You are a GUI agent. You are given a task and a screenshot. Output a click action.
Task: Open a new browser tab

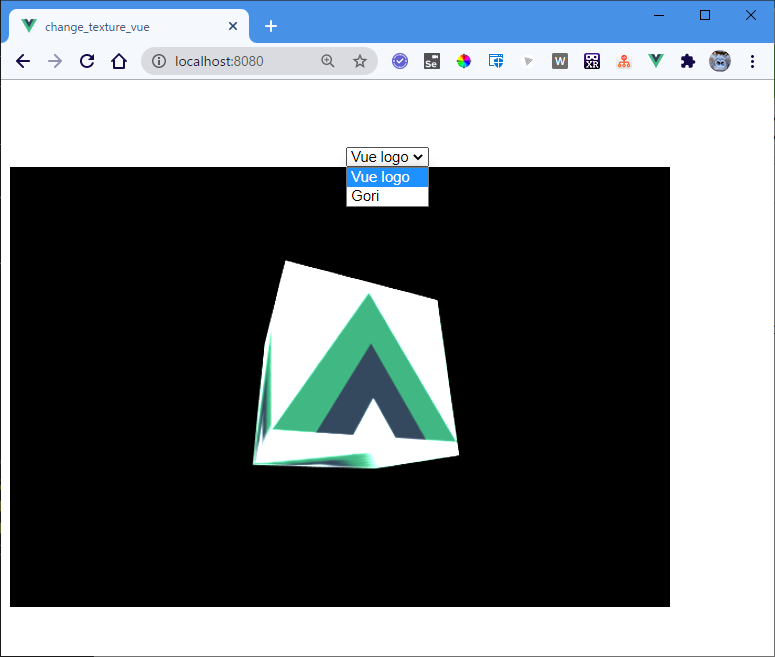point(271,26)
